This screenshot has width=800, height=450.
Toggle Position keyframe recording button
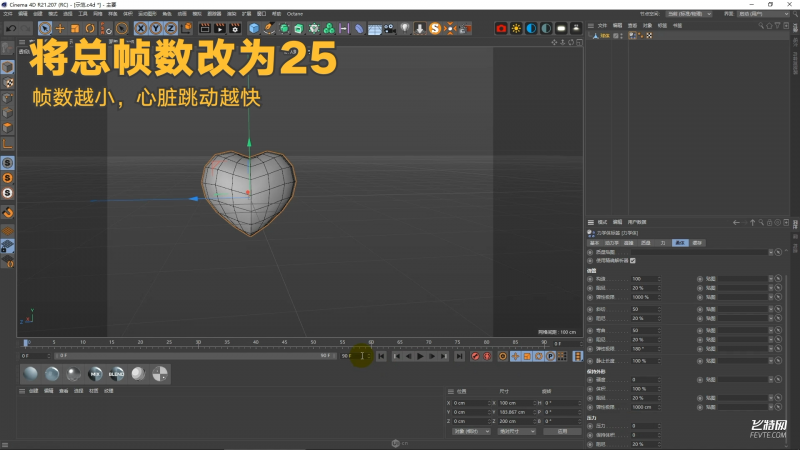click(x=515, y=356)
